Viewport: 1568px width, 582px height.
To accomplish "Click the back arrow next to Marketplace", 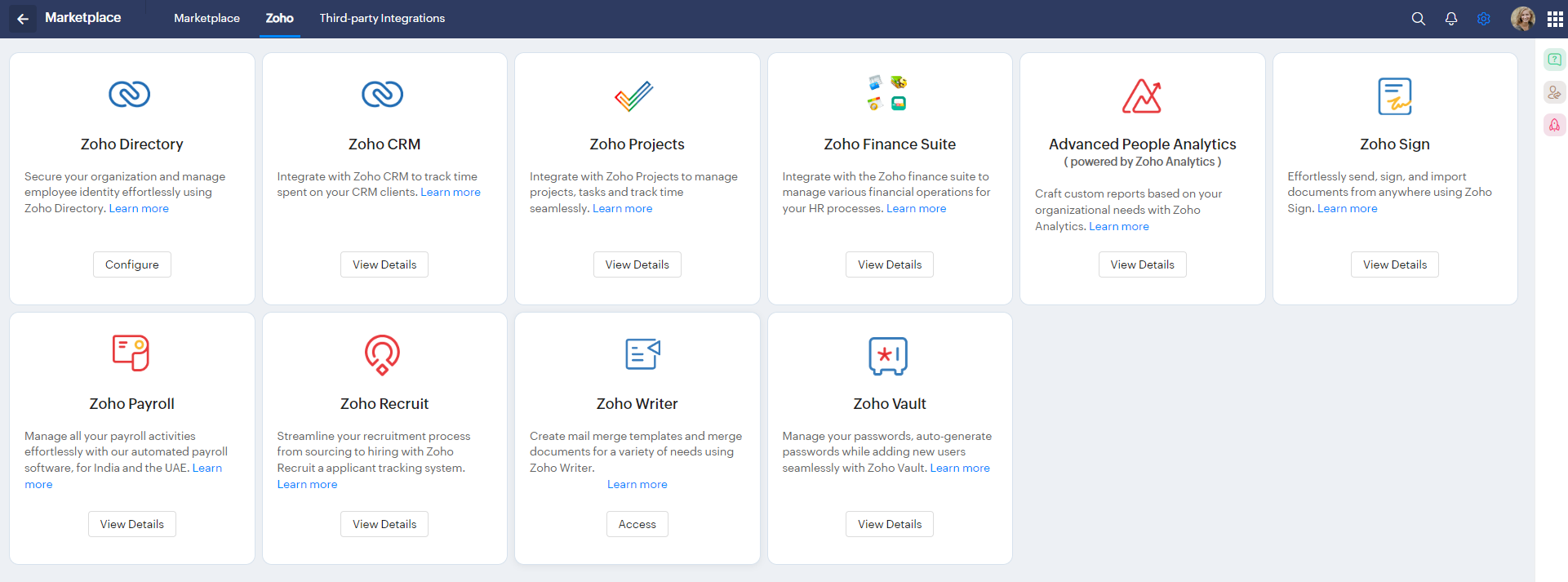I will click(23, 19).
